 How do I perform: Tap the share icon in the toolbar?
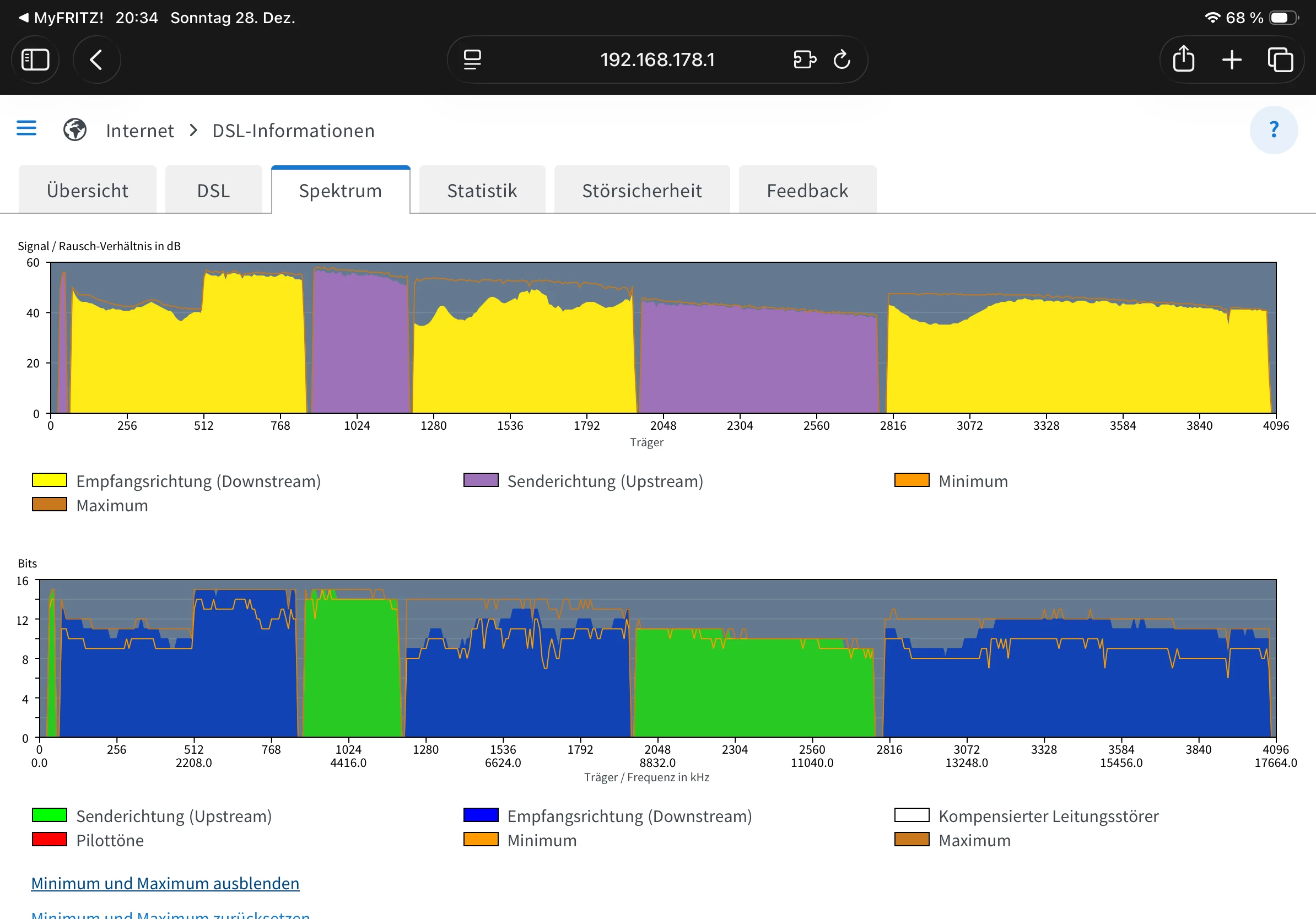1183,60
